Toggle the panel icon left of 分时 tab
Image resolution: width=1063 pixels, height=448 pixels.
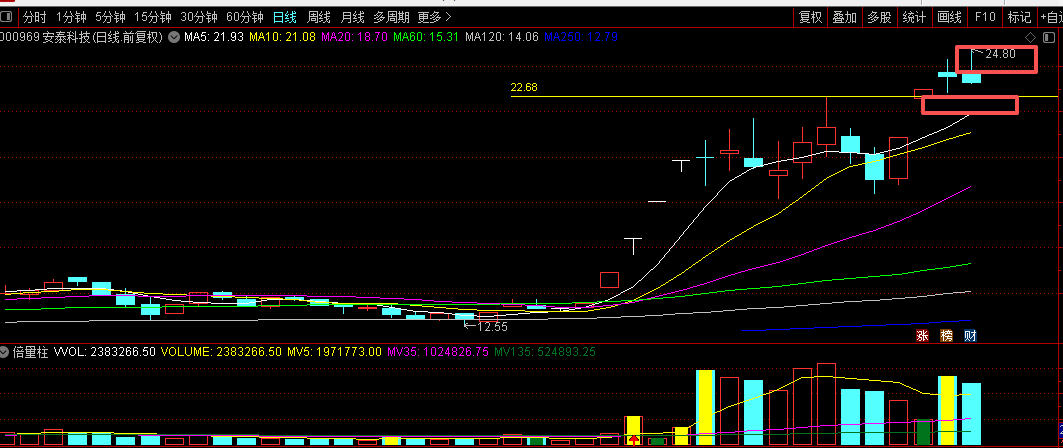(x=8, y=17)
